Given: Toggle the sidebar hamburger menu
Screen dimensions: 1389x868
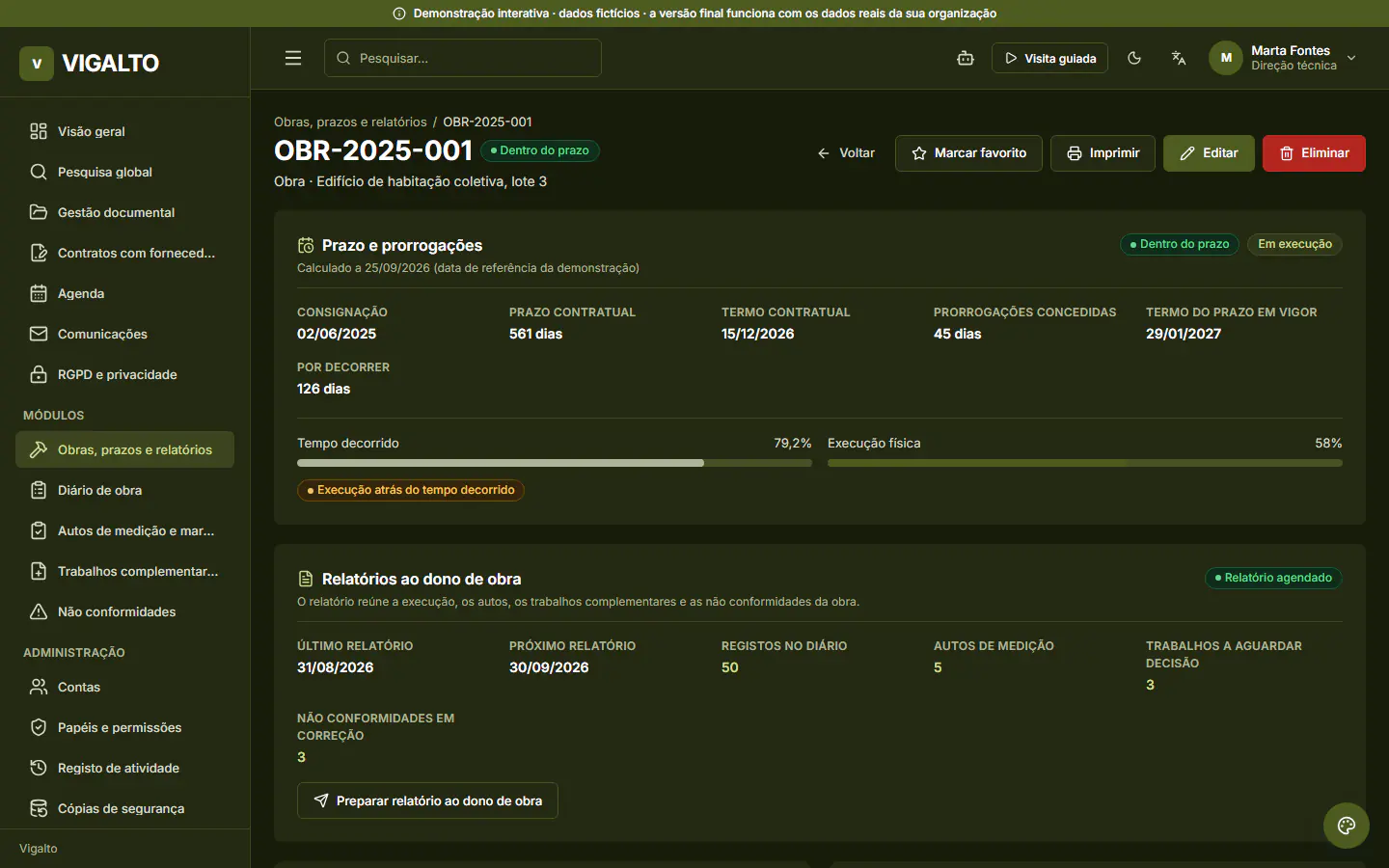Looking at the screenshot, I should click(x=293, y=58).
